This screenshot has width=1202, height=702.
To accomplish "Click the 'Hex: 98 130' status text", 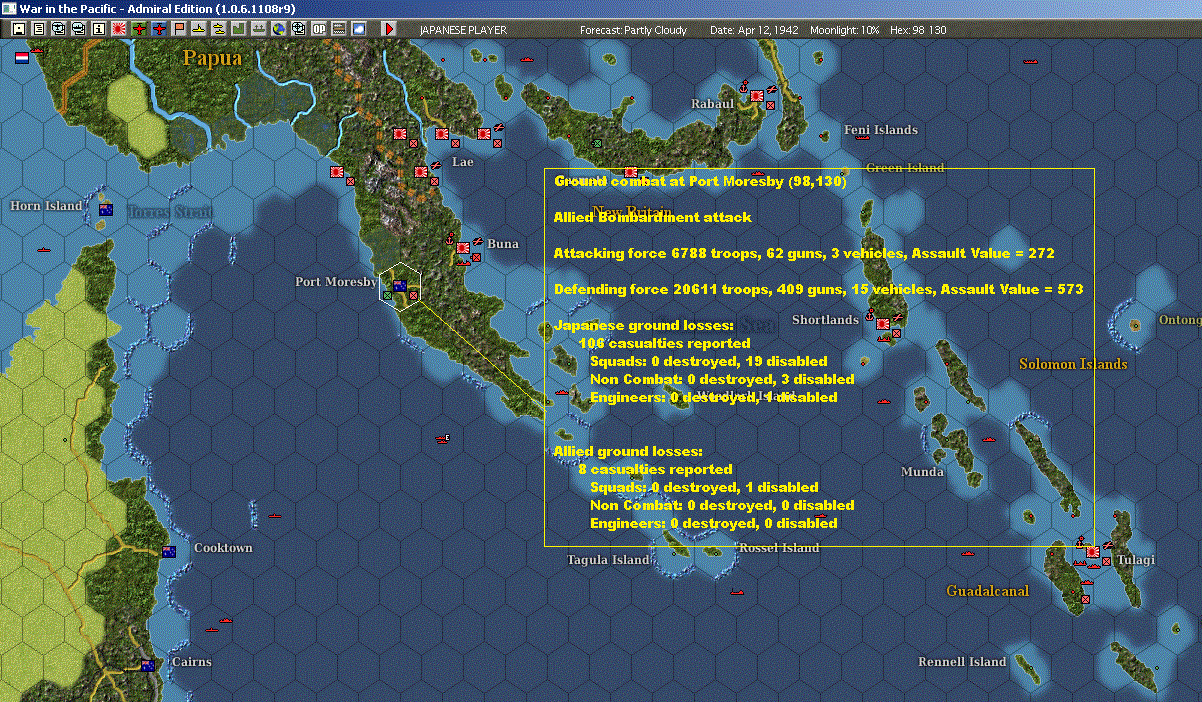I will (x=917, y=30).
